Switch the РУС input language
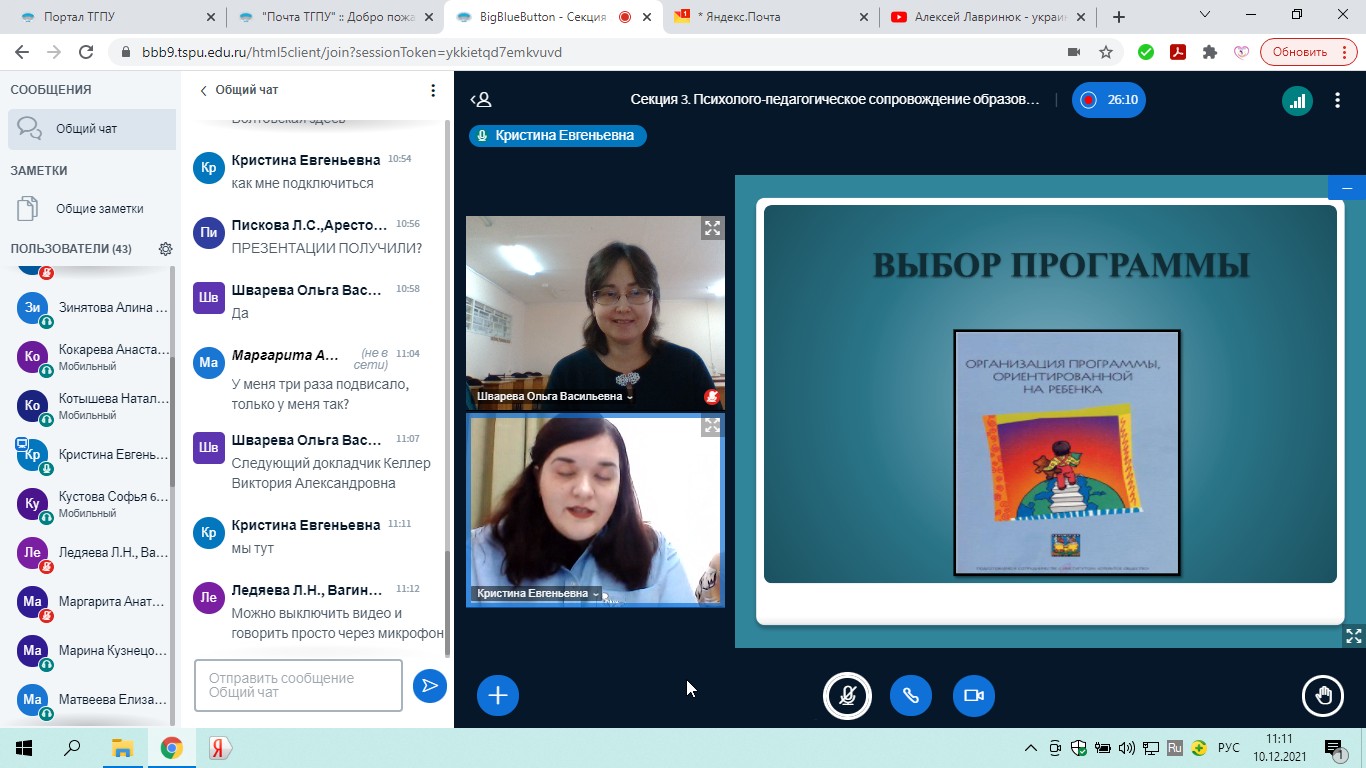This screenshot has width=1366, height=768. tap(1229, 748)
